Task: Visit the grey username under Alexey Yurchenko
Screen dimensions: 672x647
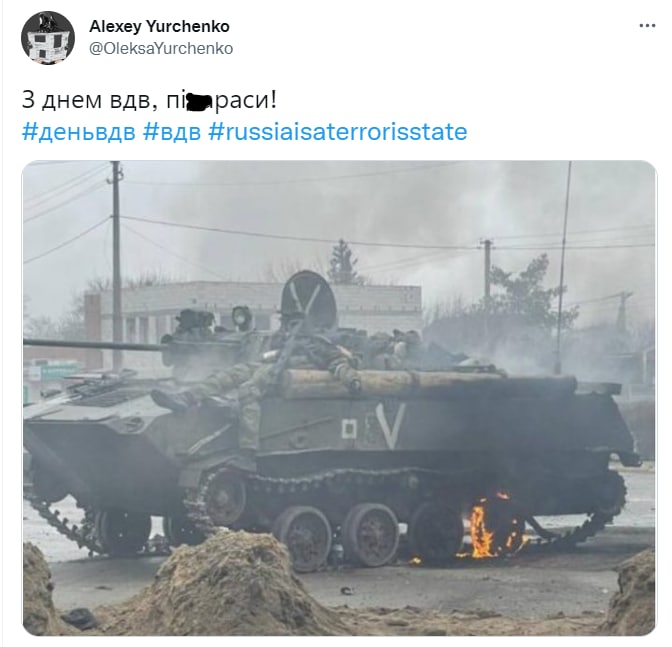Action: [161, 48]
